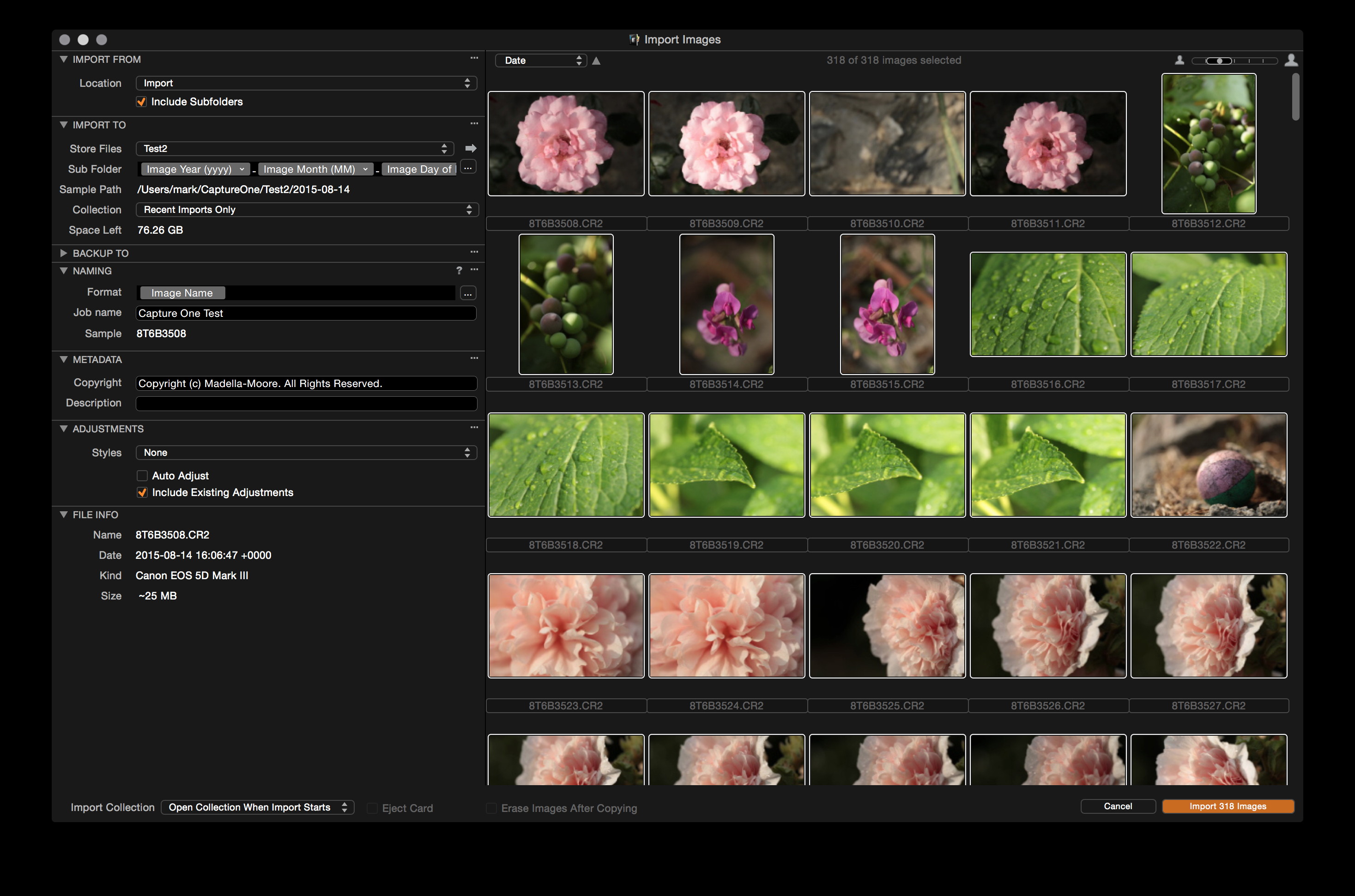Image resolution: width=1355 pixels, height=896 pixels.
Task: Open Metadata panel options ellipsis
Action: click(474, 358)
